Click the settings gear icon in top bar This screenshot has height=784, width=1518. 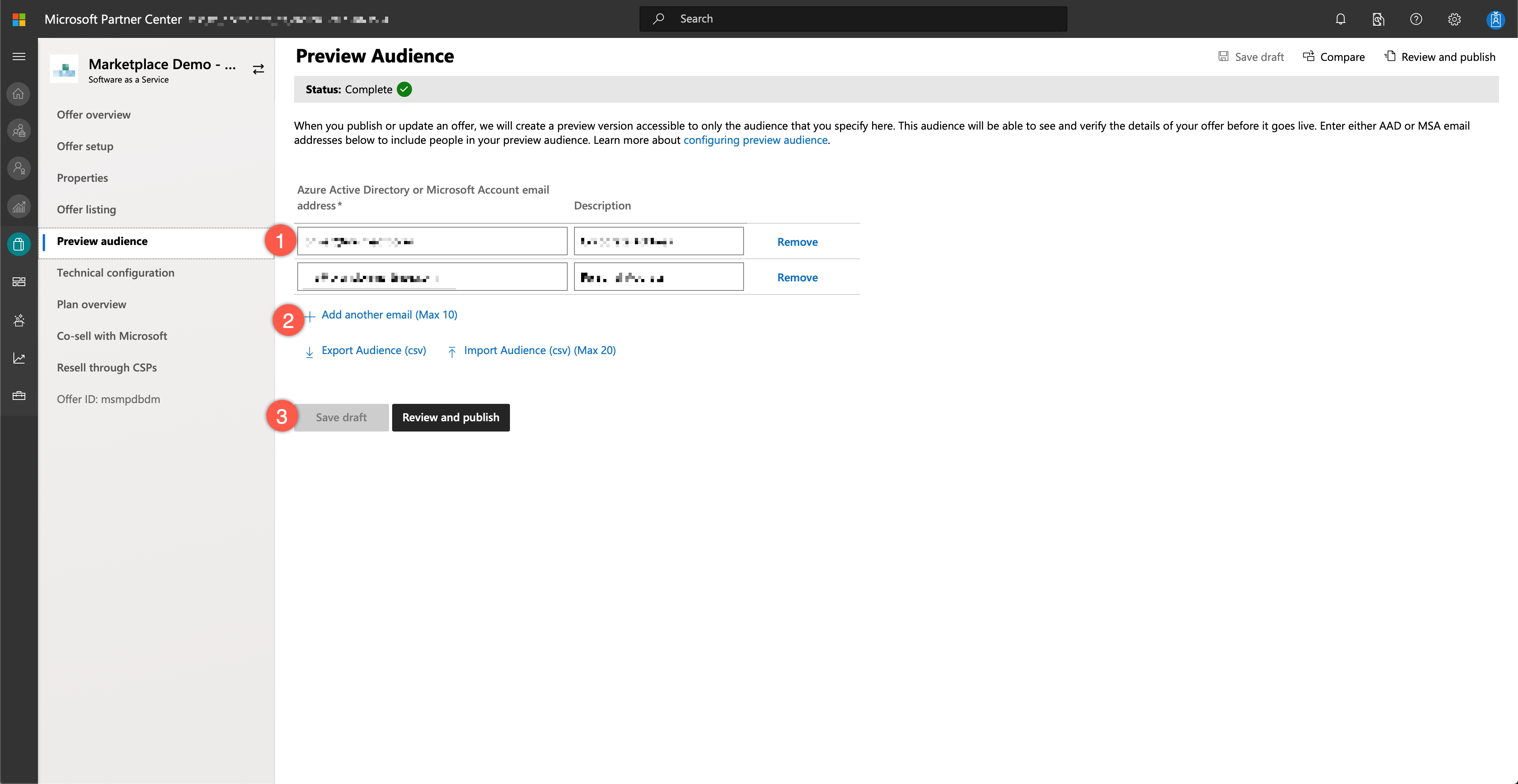pyautogui.click(x=1454, y=18)
